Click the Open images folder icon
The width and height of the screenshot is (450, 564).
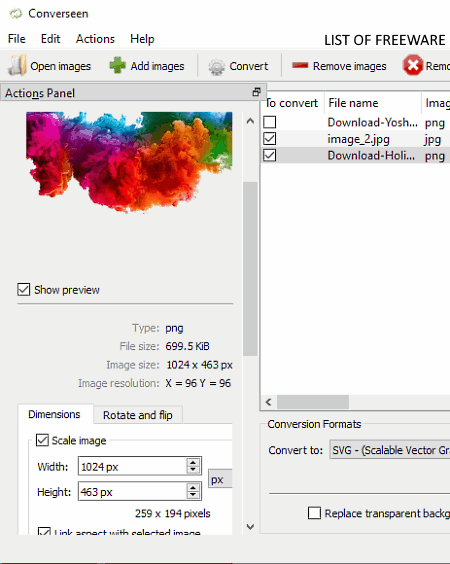click(x=17, y=66)
